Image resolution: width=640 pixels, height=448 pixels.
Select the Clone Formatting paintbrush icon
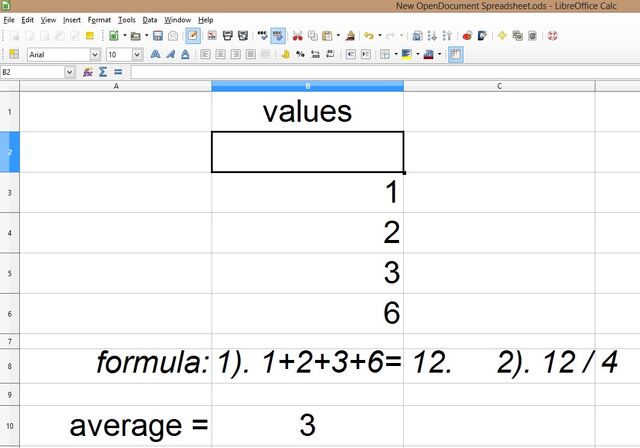pyautogui.click(x=350, y=36)
